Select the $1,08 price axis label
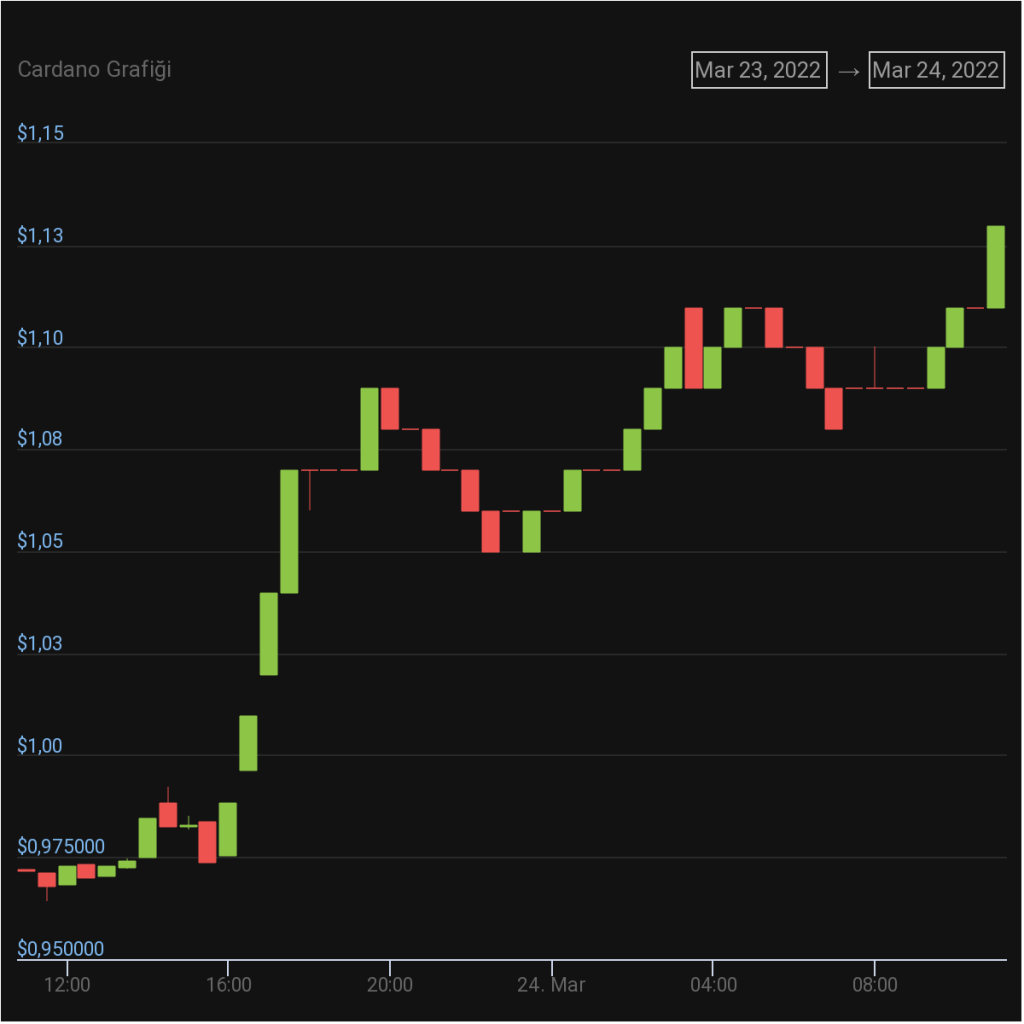Screen dimensions: 1024x1024 [x=40, y=439]
